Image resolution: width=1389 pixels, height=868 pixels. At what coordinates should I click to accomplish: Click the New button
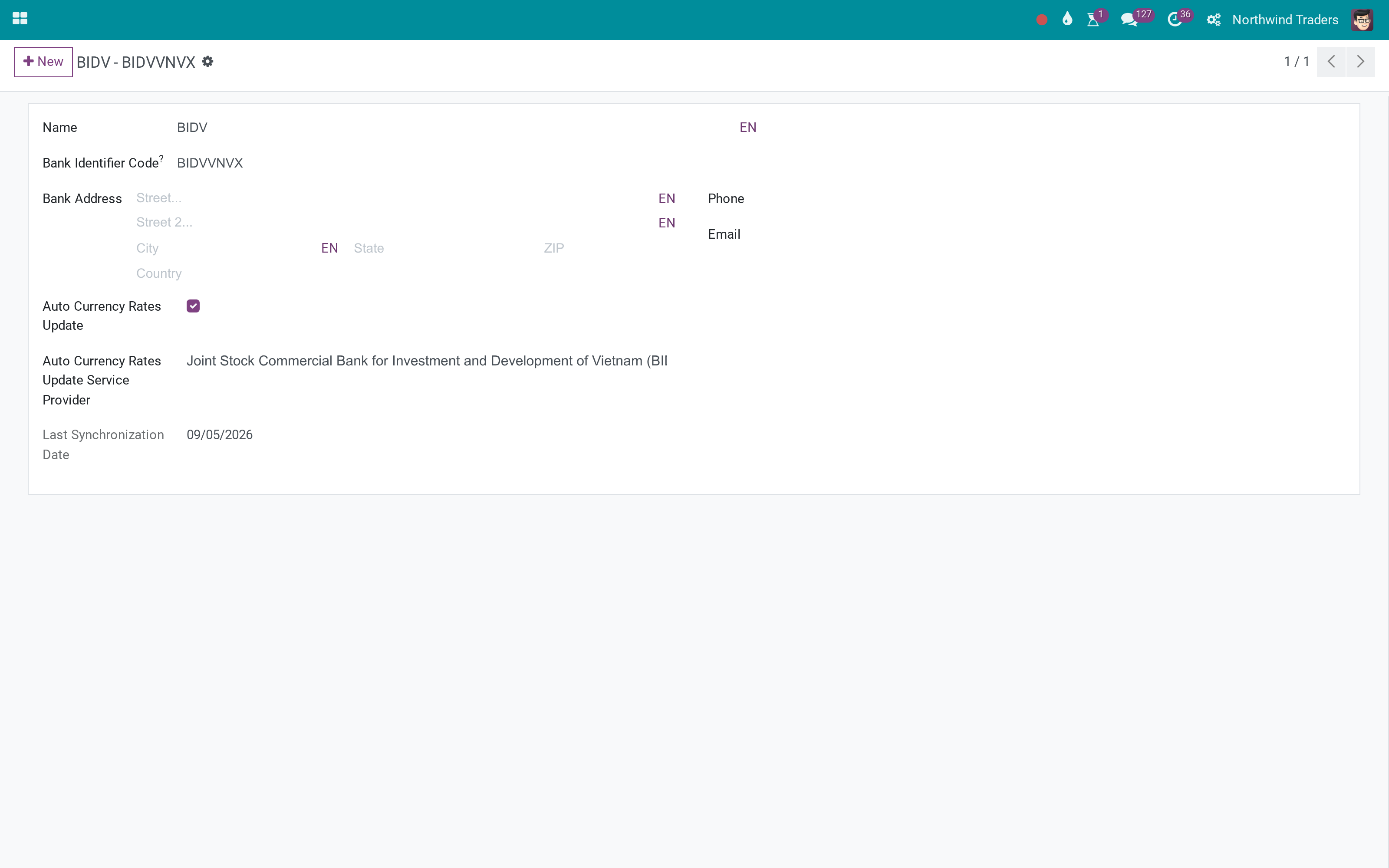click(43, 62)
